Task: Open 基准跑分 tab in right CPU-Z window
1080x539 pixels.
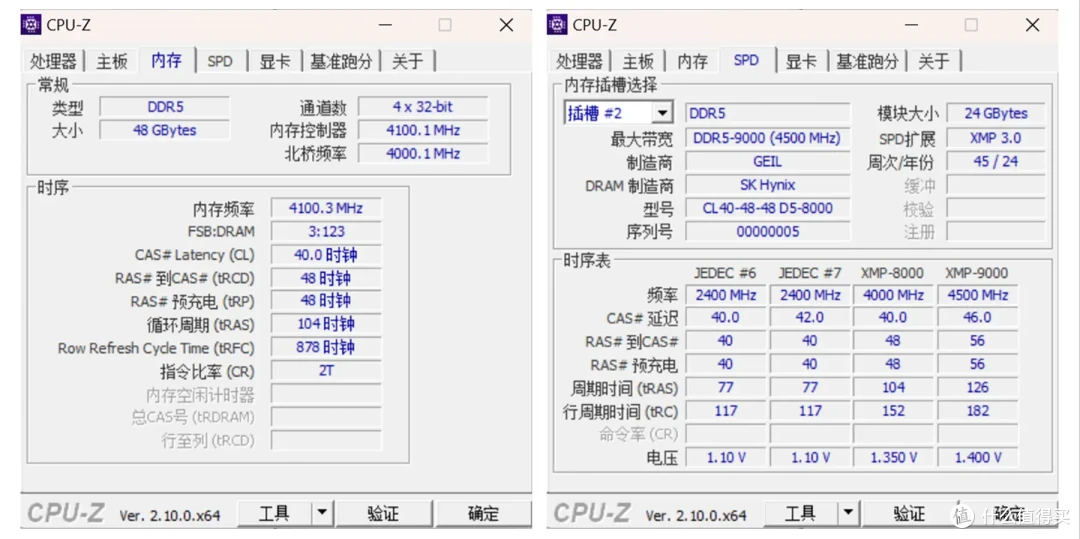Action: click(867, 61)
